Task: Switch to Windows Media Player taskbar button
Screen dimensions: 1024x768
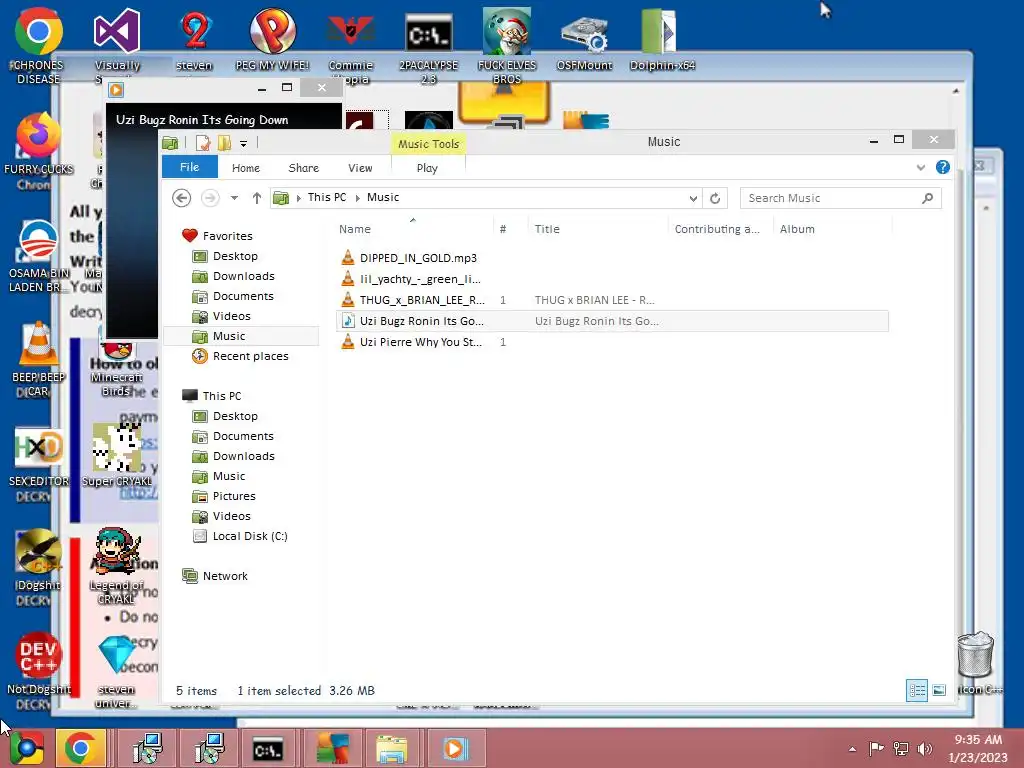Action: coord(455,748)
